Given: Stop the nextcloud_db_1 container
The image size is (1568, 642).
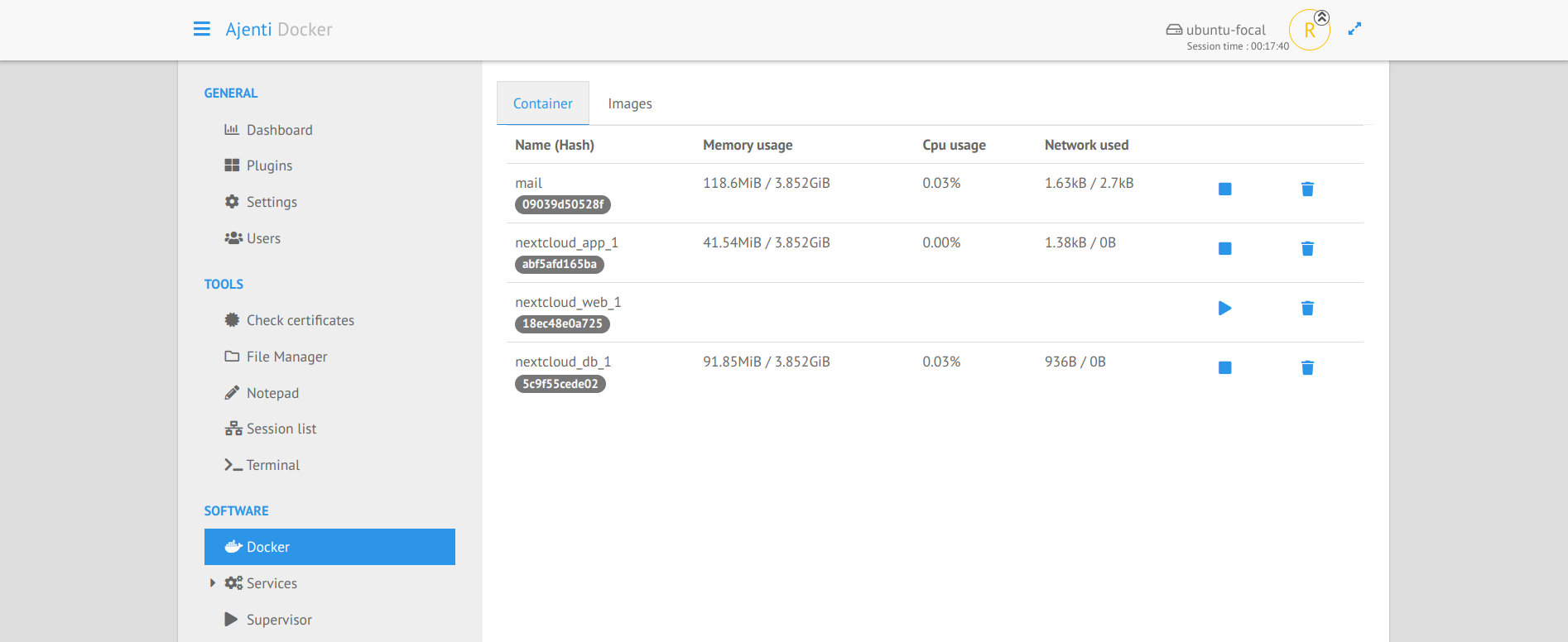Looking at the screenshot, I should point(1225,368).
